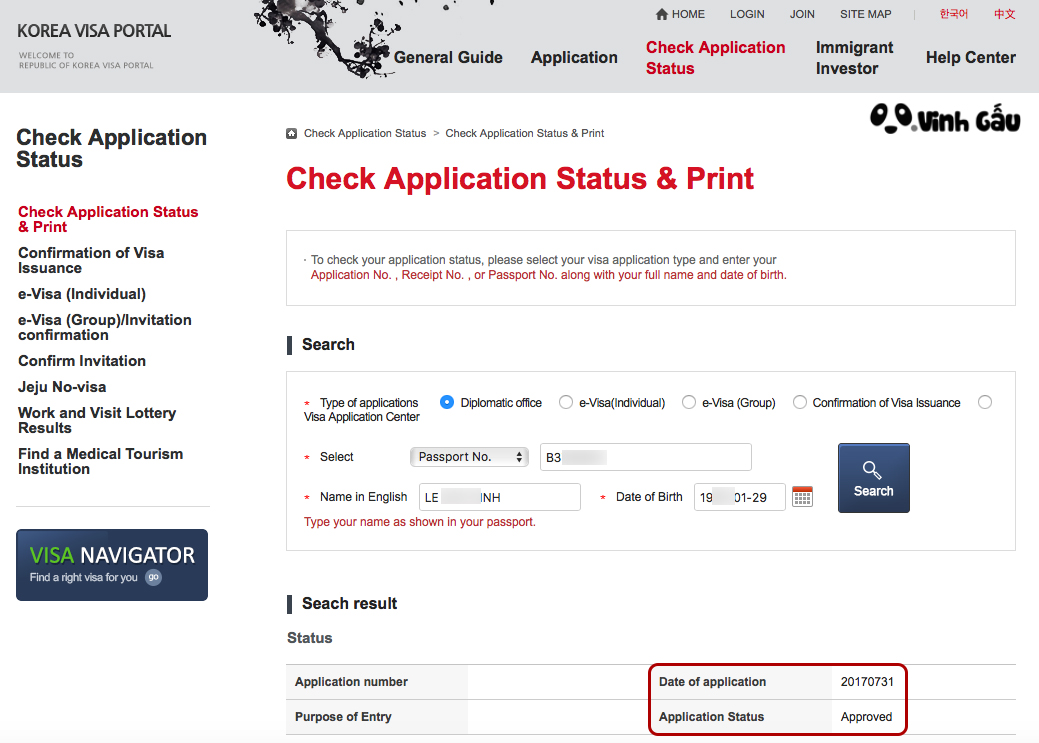Click the VISA NAVIGATOR go arrow
Image resolution: width=1039 pixels, height=743 pixels.
[152, 577]
